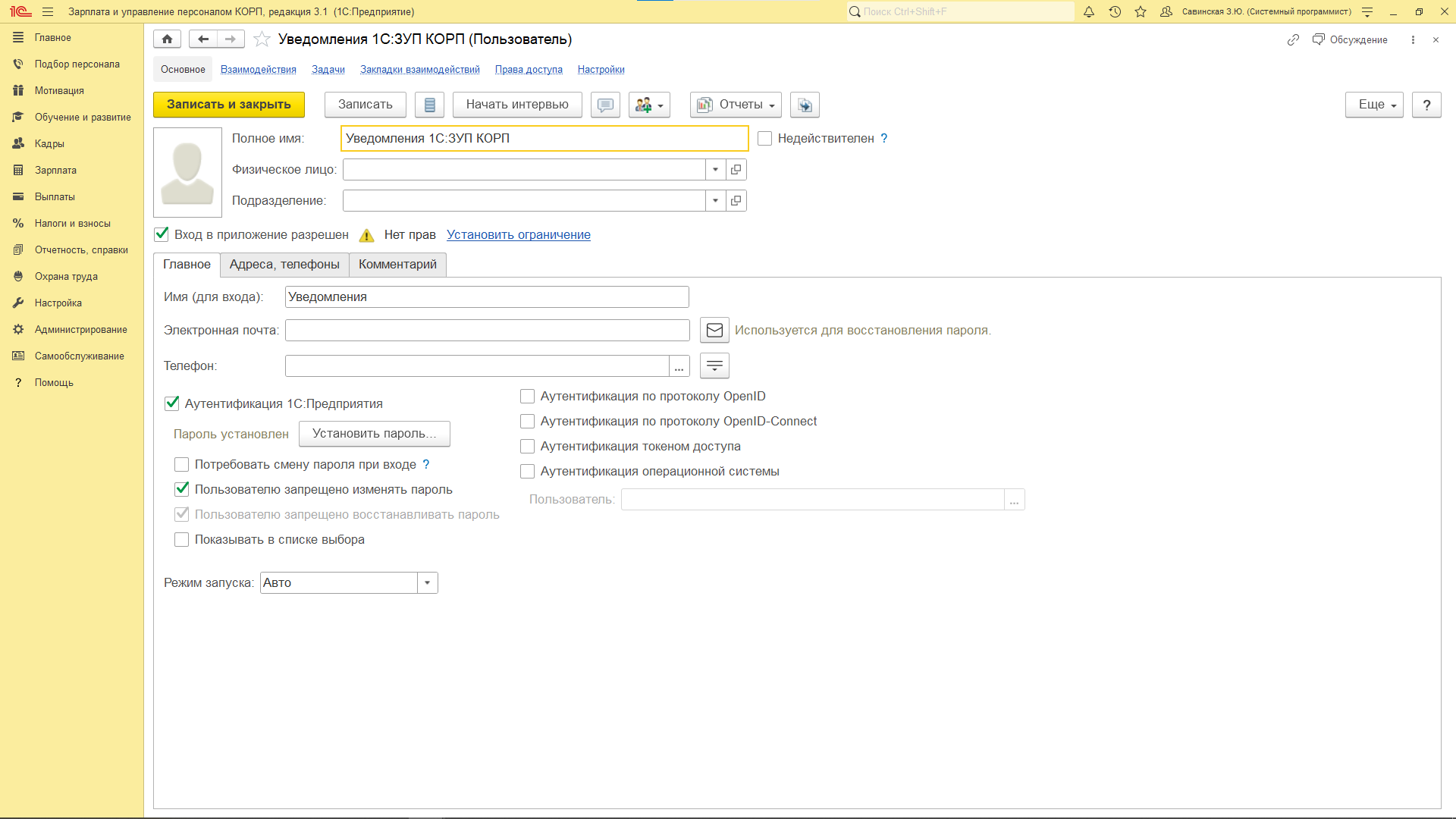The height and width of the screenshot is (819, 1456).
Task: Add form to favorites with star icon
Action: pyautogui.click(x=262, y=39)
